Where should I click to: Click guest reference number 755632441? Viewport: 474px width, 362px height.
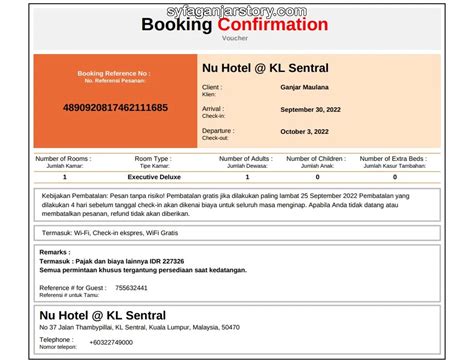coord(131,288)
